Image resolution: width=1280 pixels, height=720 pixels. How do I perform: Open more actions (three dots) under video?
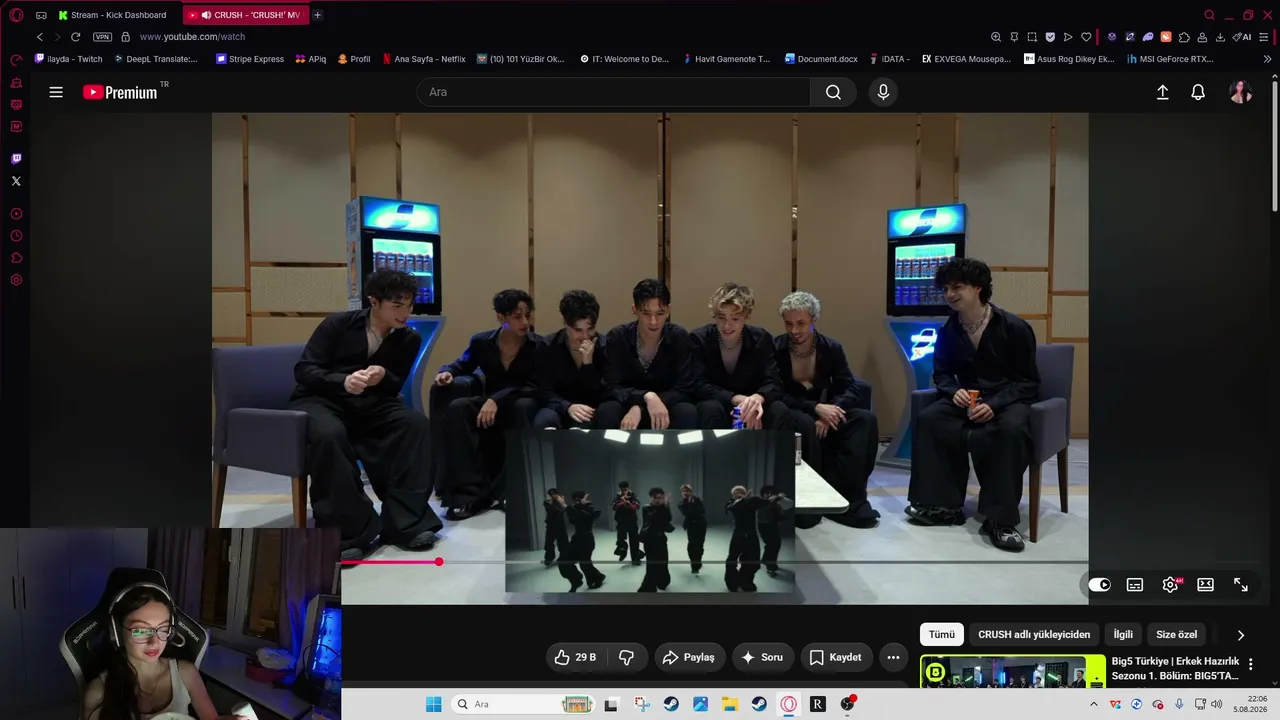[893, 657]
